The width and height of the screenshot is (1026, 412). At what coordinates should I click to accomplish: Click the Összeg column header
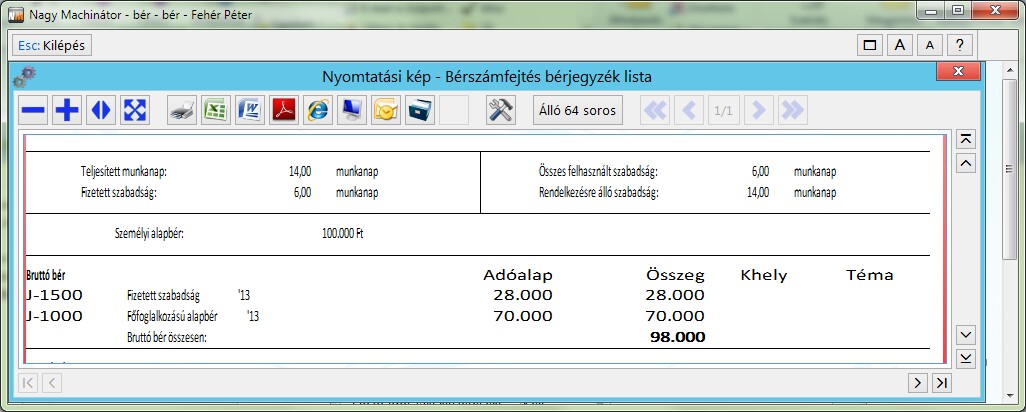pos(674,275)
